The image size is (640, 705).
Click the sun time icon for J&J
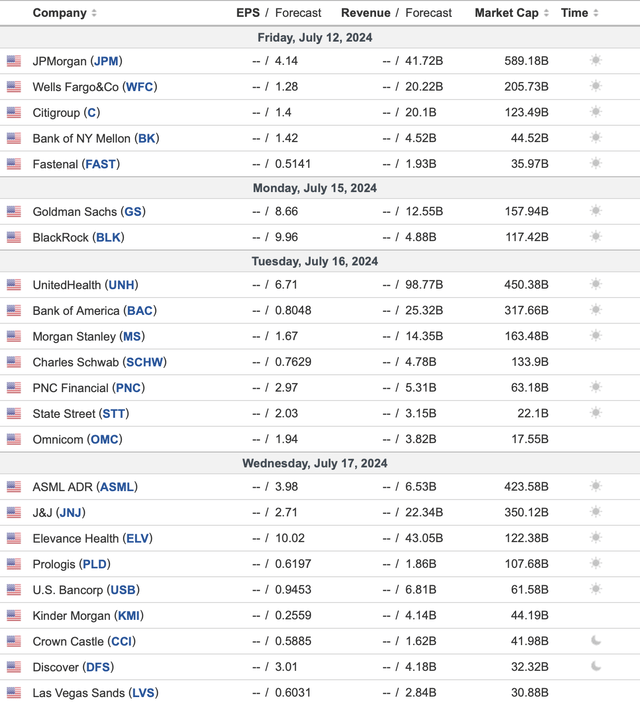pyautogui.click(x=595, y=512)
